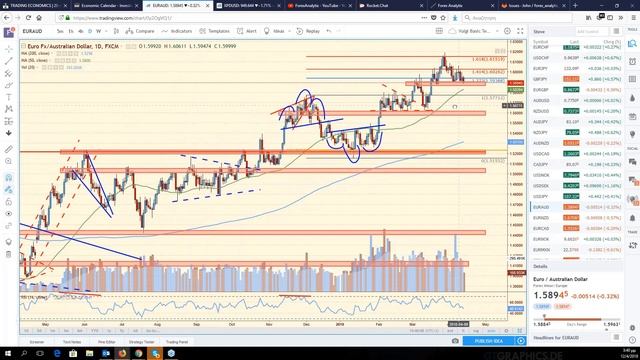Select USDCAD in the watchlist

(576, 154)
